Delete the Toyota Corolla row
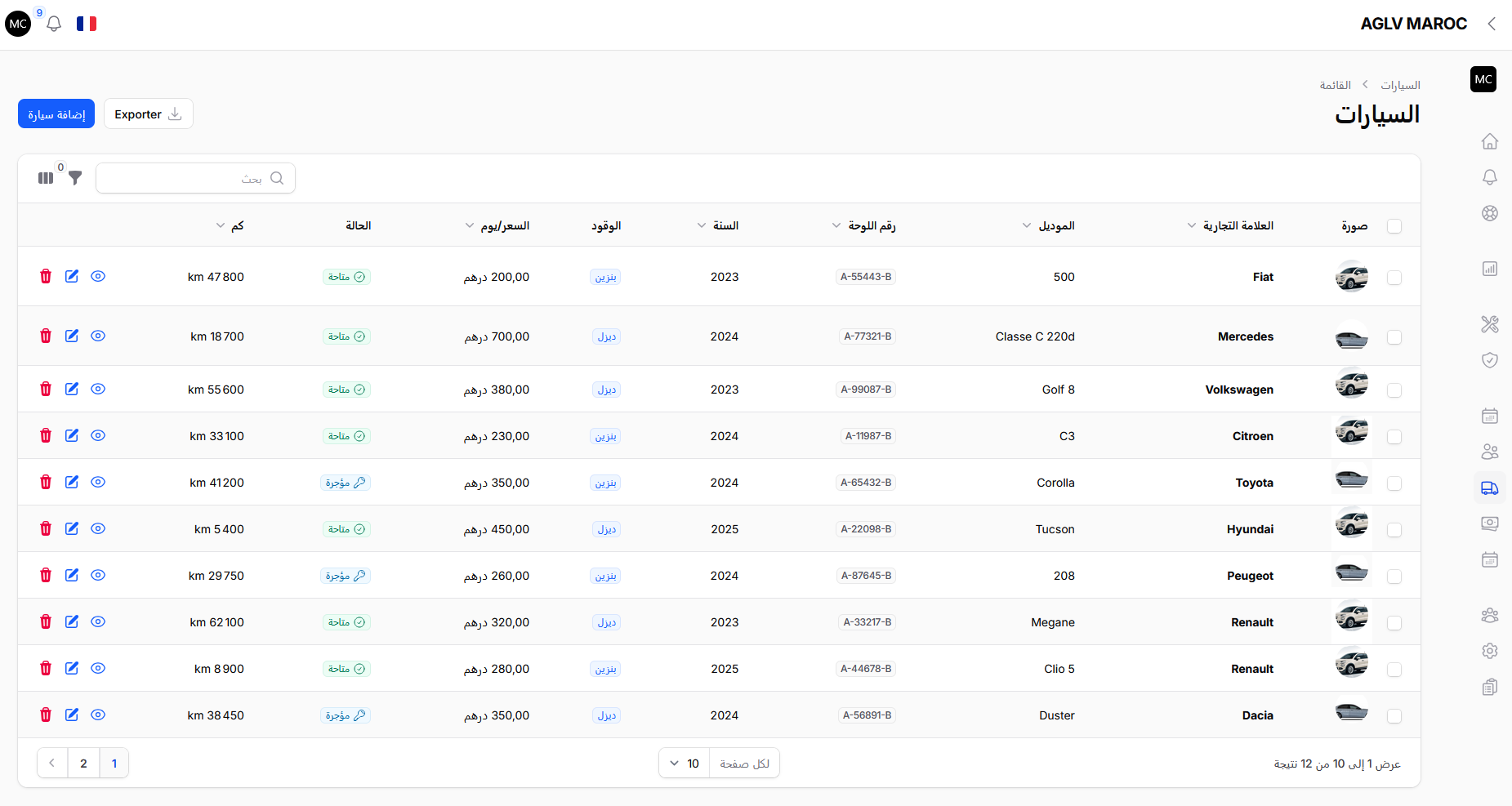Image resolution: width=1512 pixels, height=806 pixels. [46, 482]
